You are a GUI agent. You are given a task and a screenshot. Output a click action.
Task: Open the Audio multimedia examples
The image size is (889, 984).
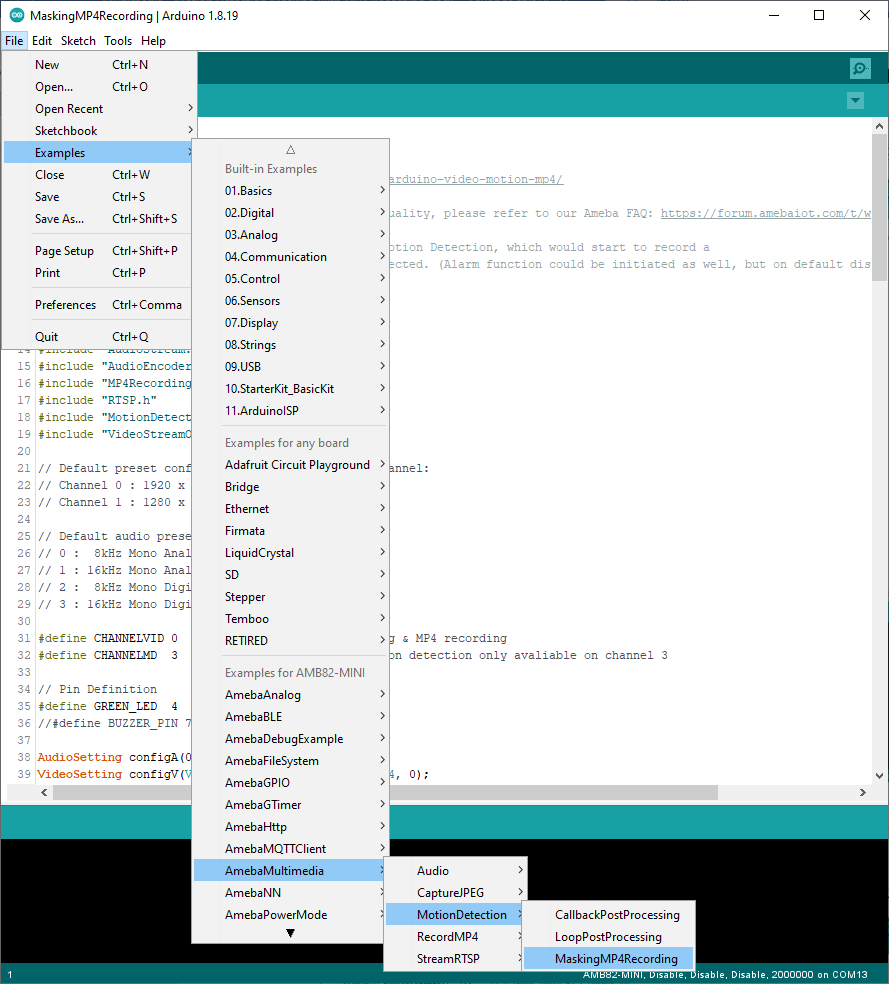click(x=455, y=870)
